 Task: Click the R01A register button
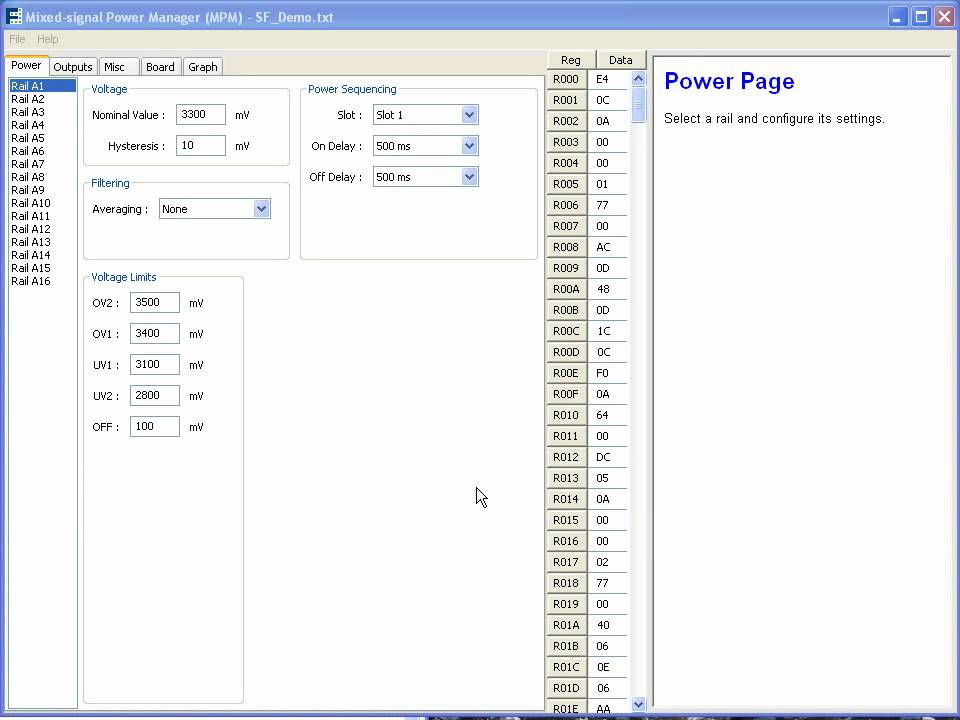point(566,625)
